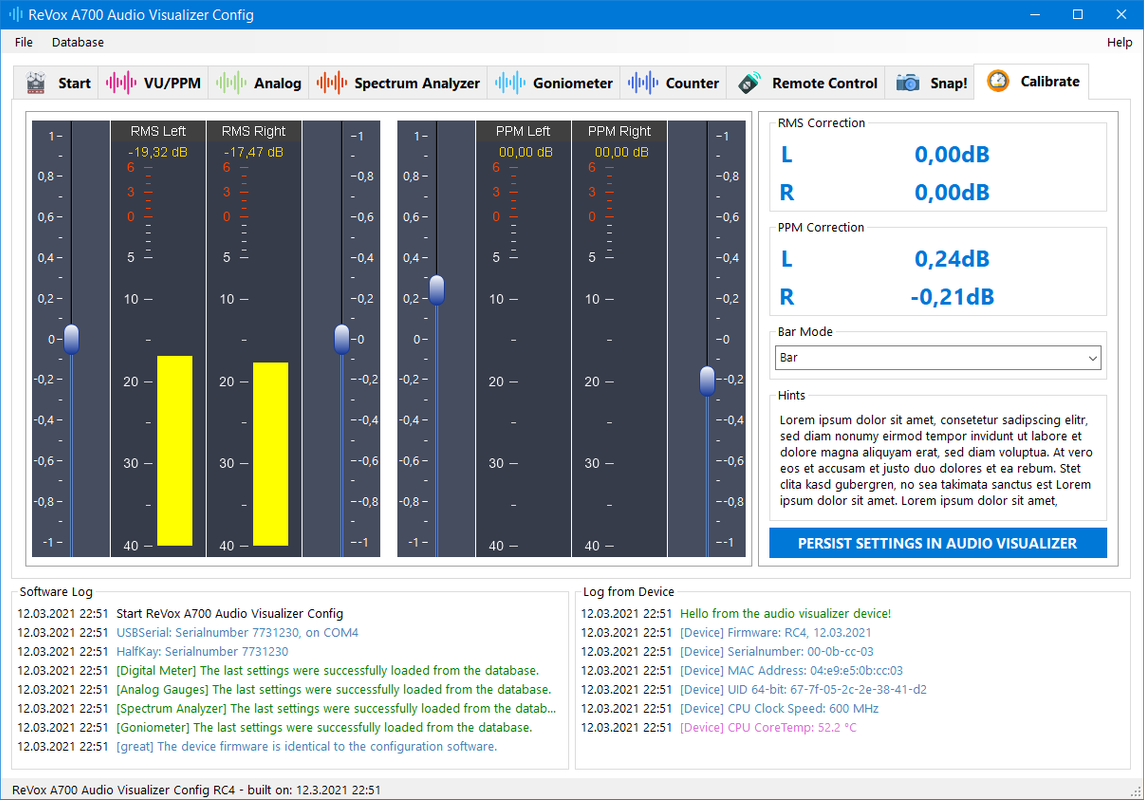Click the -17,47 dB RMS Right reading
1144x800 pixels.
click(253, 152)
